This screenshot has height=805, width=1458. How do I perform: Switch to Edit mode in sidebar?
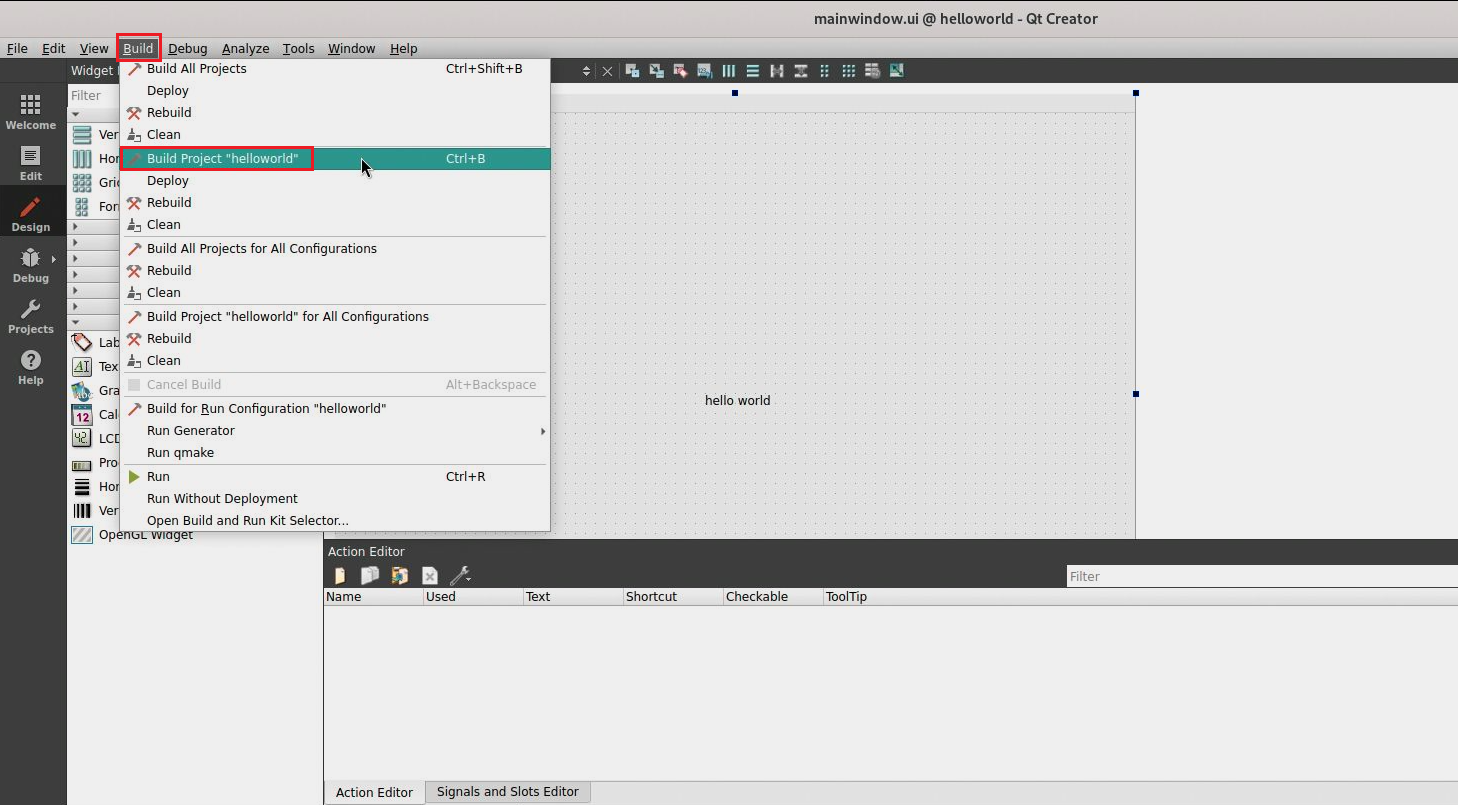30,163
